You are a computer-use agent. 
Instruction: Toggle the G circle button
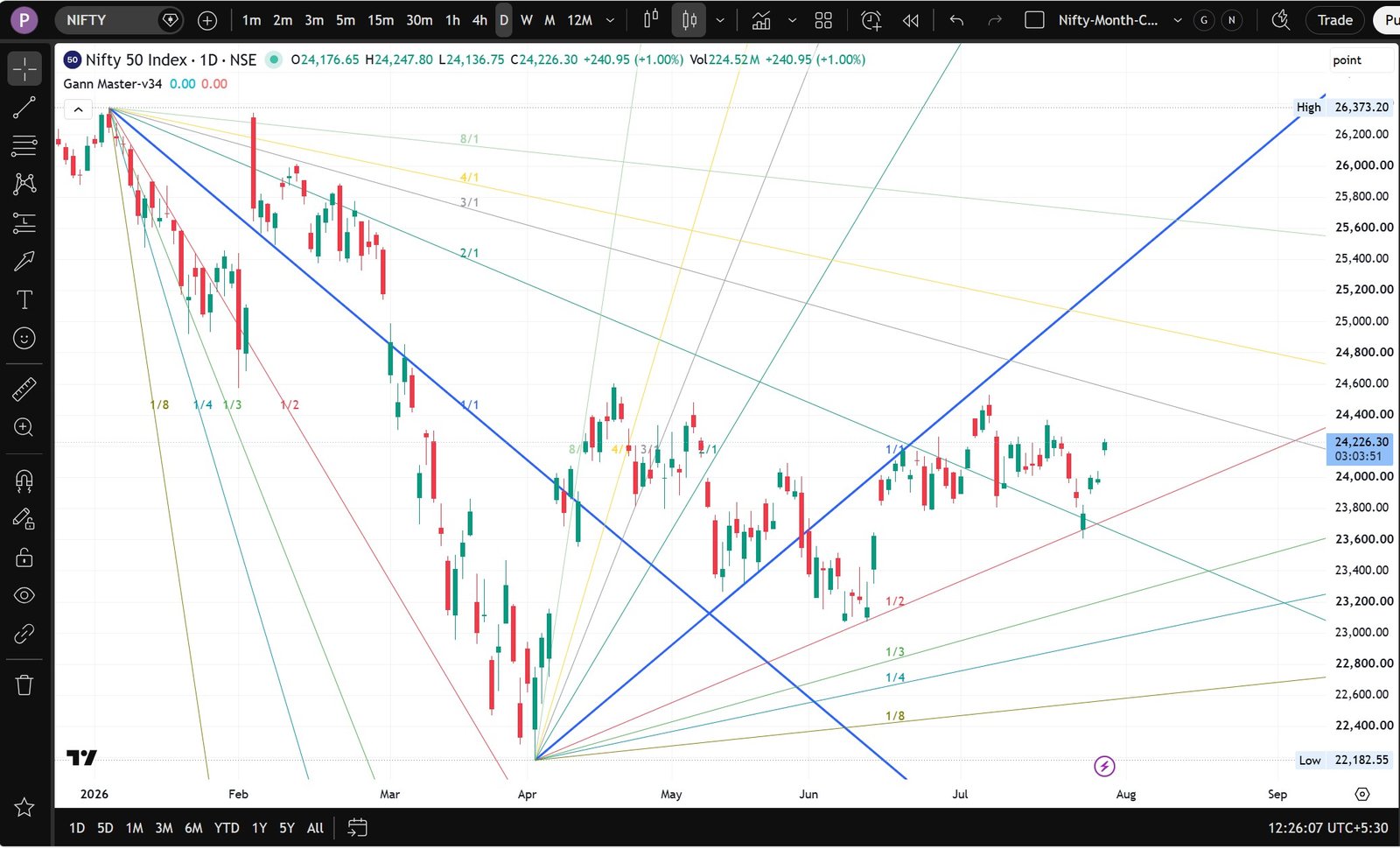[x=1205, y=20]
